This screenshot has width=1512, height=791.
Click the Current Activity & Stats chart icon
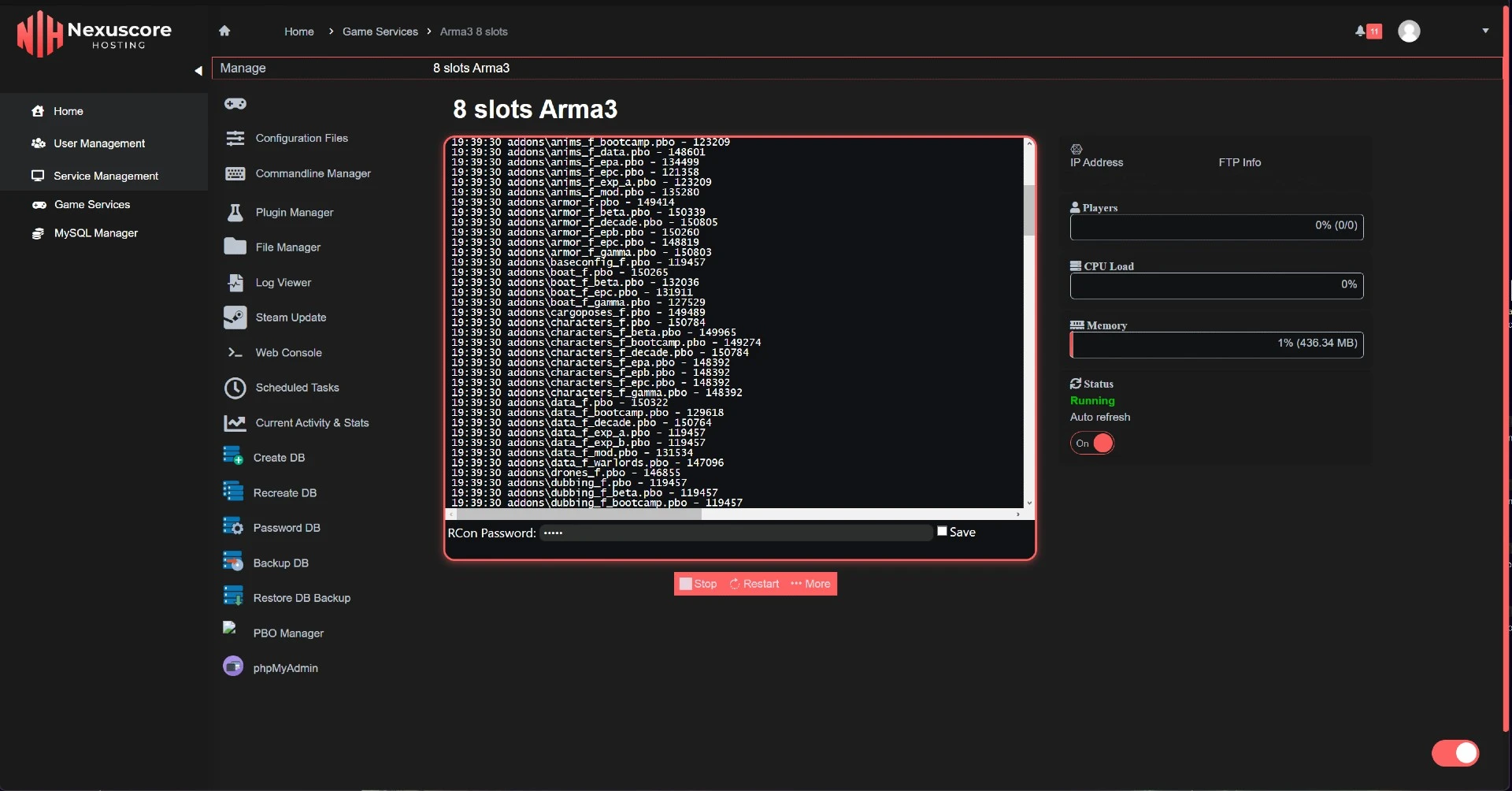(235, 423)
